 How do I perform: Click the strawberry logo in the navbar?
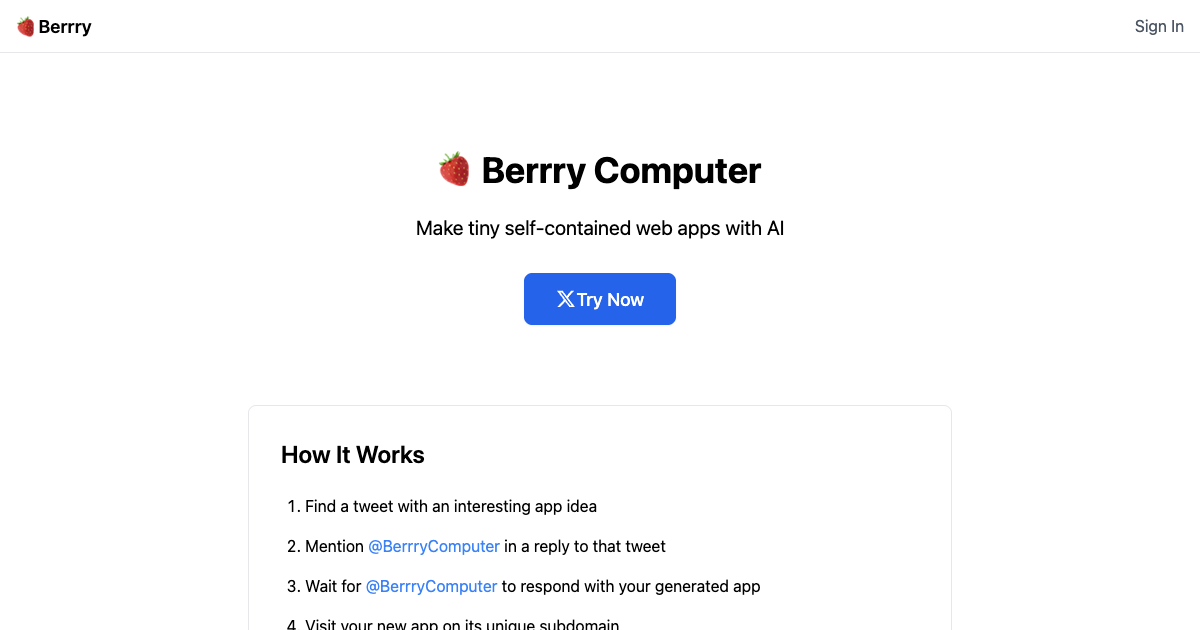coord(24,26)
